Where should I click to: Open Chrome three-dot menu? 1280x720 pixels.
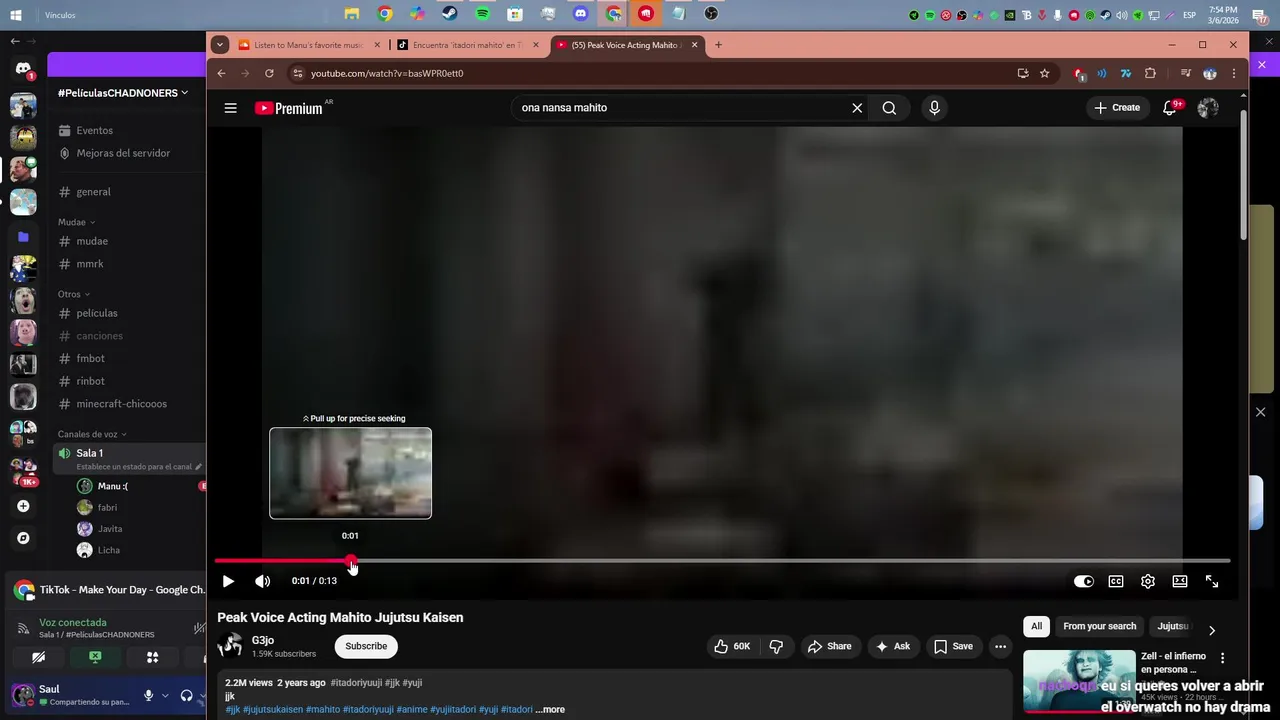pyautogui.click(x=1234, y=73)
